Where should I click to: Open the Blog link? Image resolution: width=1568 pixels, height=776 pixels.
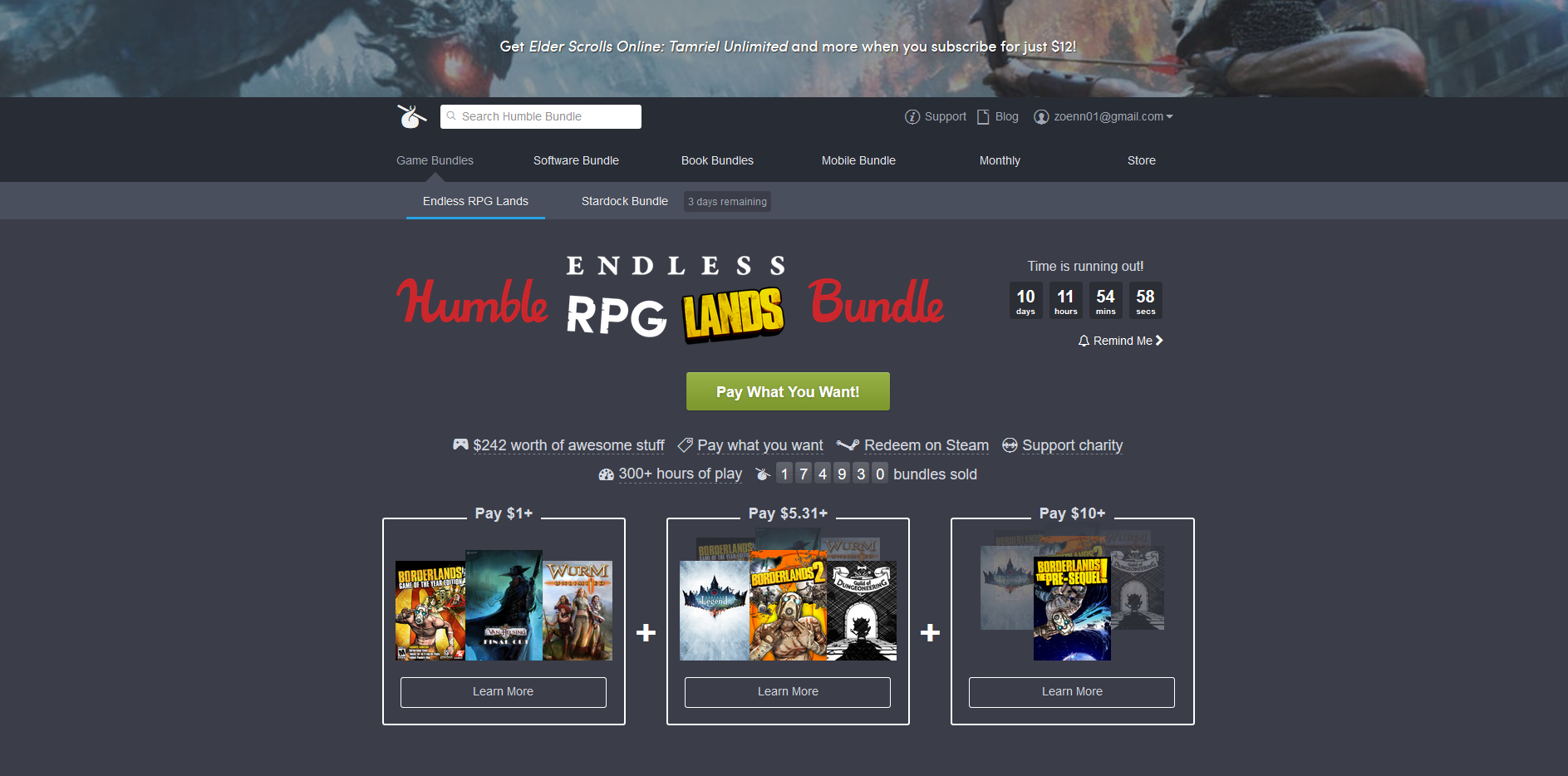pos(1006,116)
